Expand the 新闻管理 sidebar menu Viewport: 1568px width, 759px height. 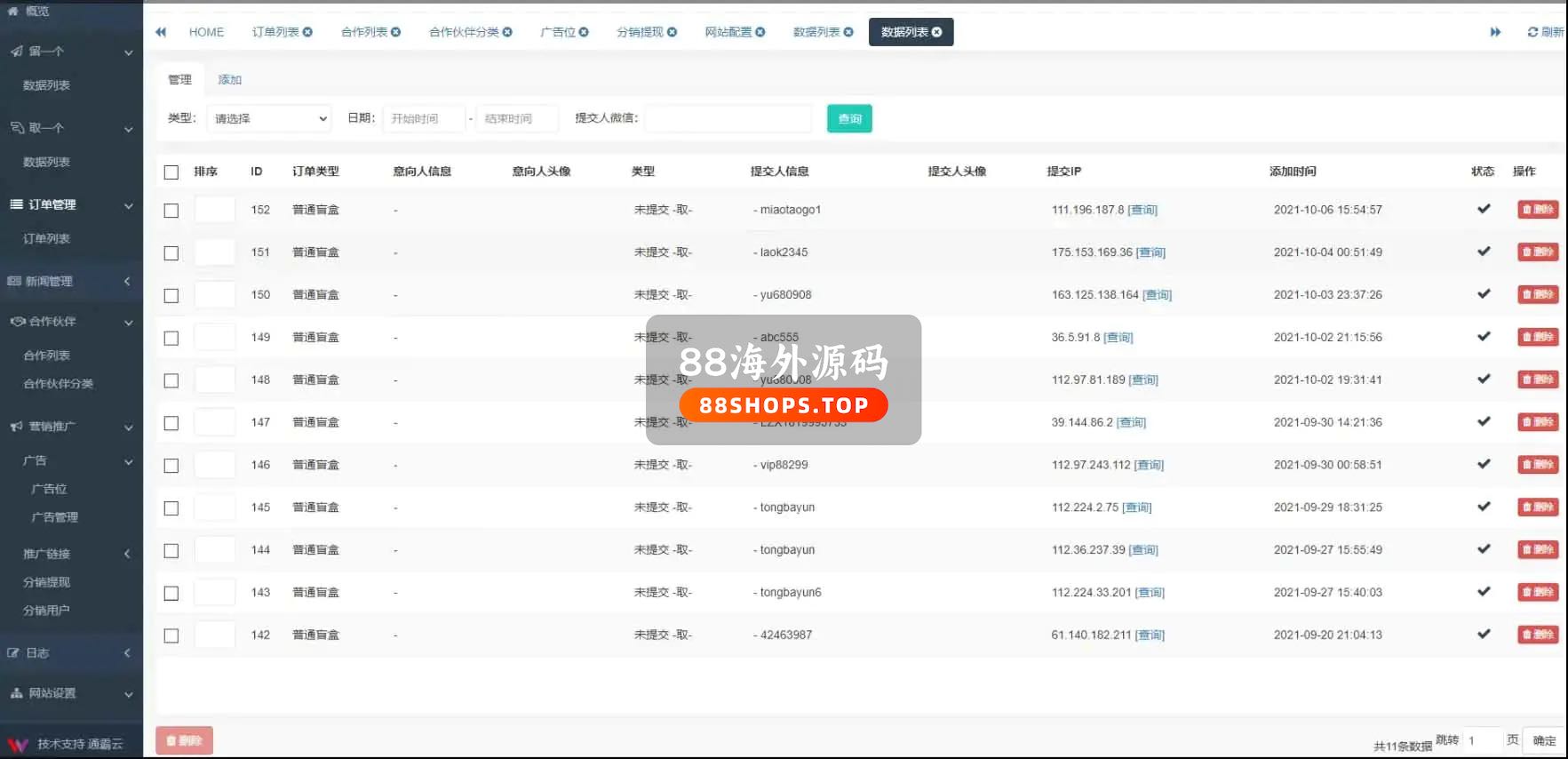point(71,281)
